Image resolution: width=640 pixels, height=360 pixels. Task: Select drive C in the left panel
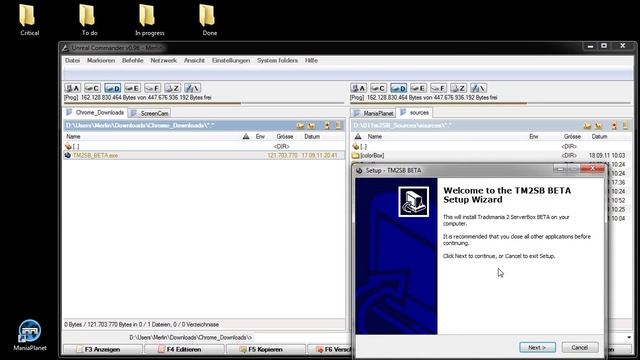92,88
